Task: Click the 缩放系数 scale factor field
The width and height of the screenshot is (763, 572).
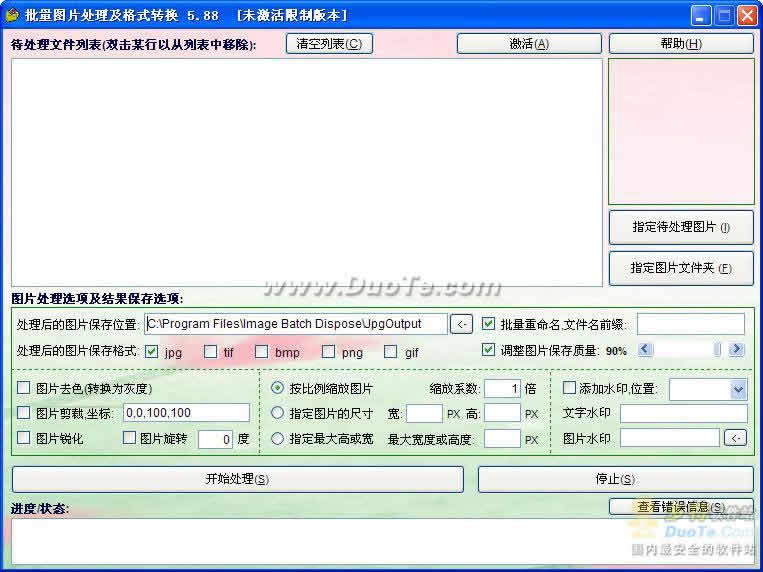Action: click(x=502, y=388)
